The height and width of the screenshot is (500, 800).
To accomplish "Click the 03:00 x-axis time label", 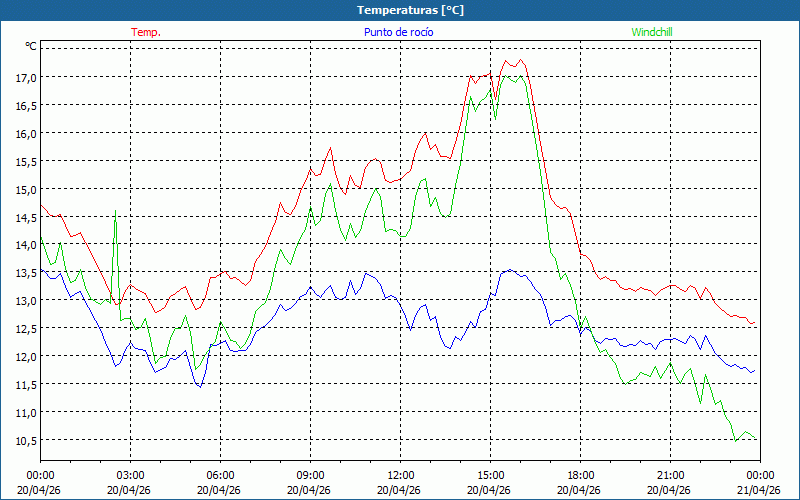I will (130, 475).
